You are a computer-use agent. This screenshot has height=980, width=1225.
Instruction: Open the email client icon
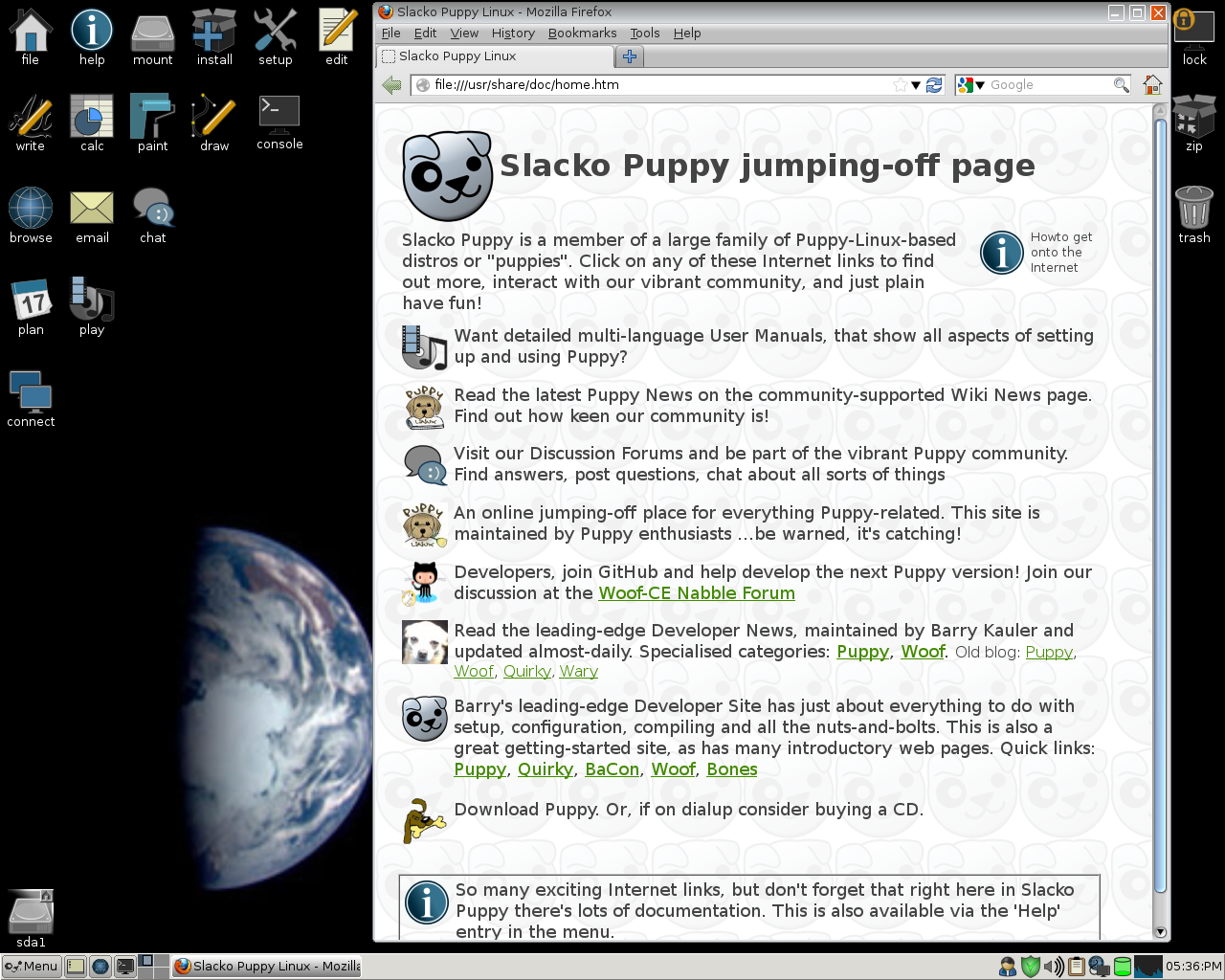click(92, 209)
